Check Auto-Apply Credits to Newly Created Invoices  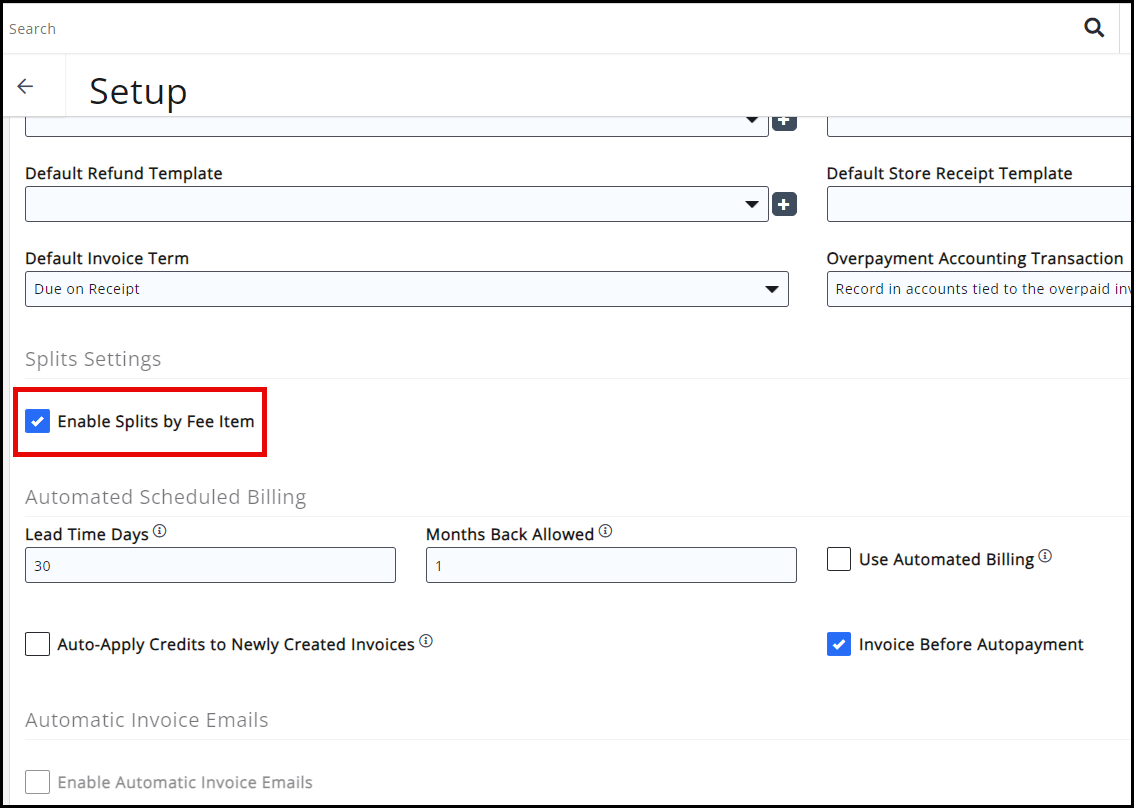38,644
